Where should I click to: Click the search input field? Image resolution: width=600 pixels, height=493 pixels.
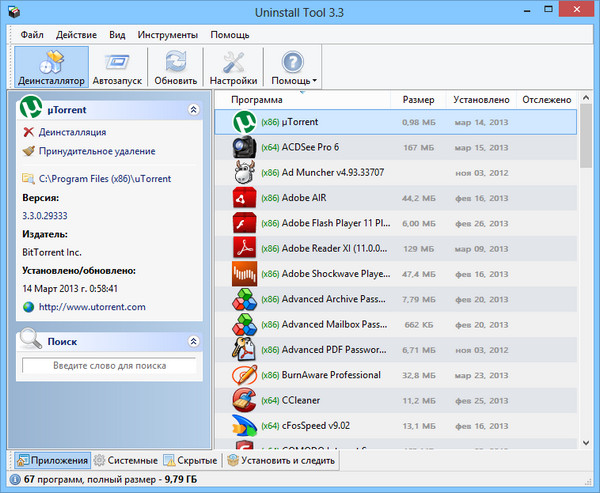(109, 366)
